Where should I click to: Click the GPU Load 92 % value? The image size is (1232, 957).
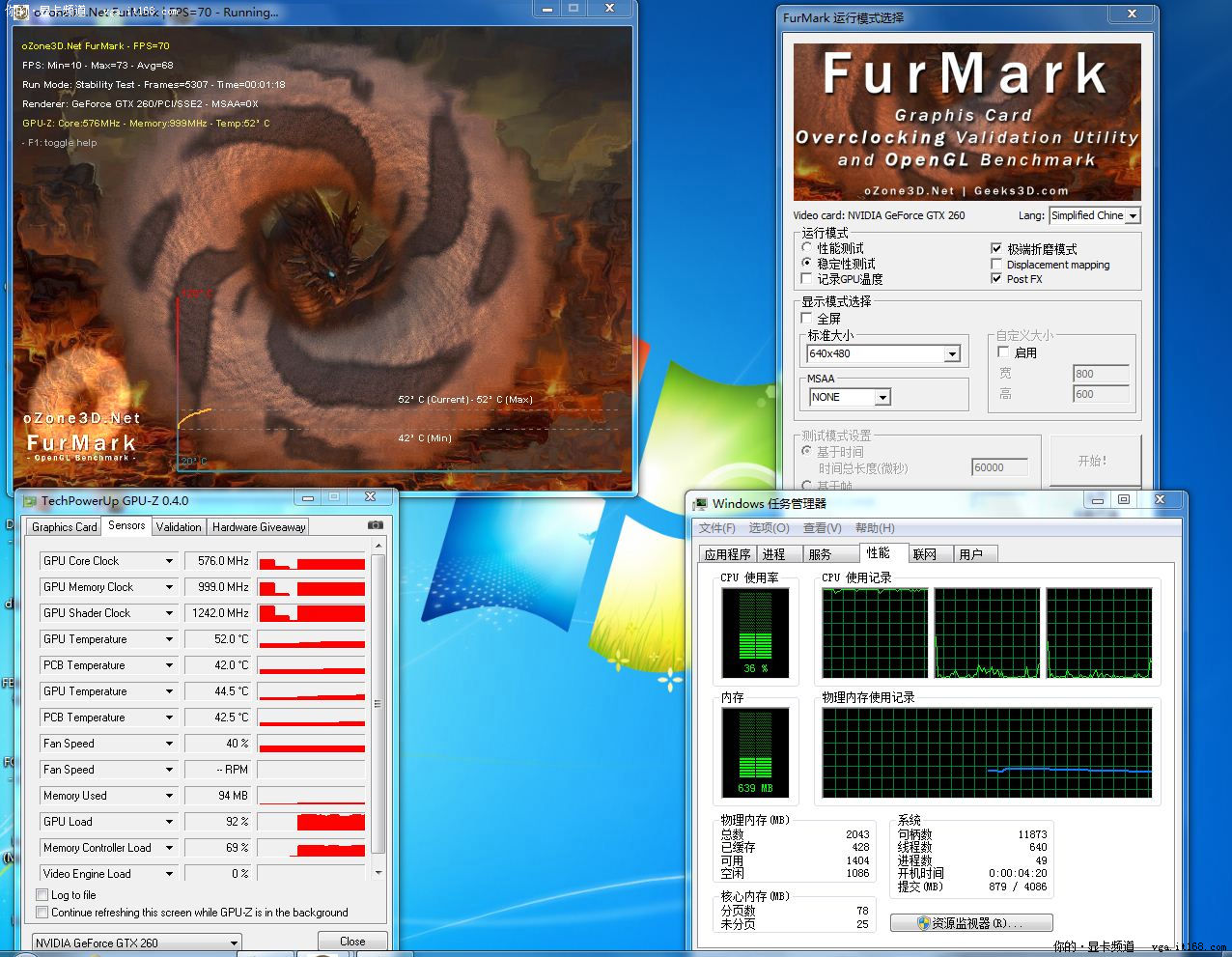pyautogui.click(x=218, y=822)
